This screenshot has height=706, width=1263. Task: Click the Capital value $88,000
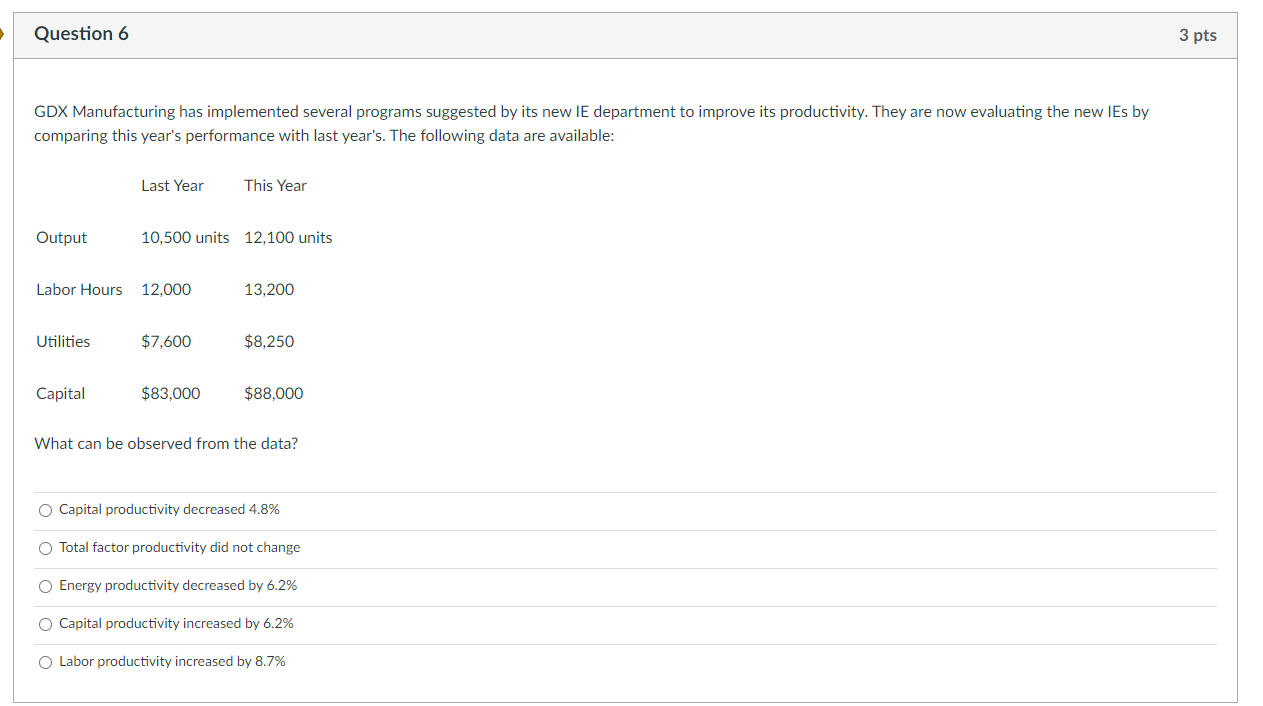273,393
